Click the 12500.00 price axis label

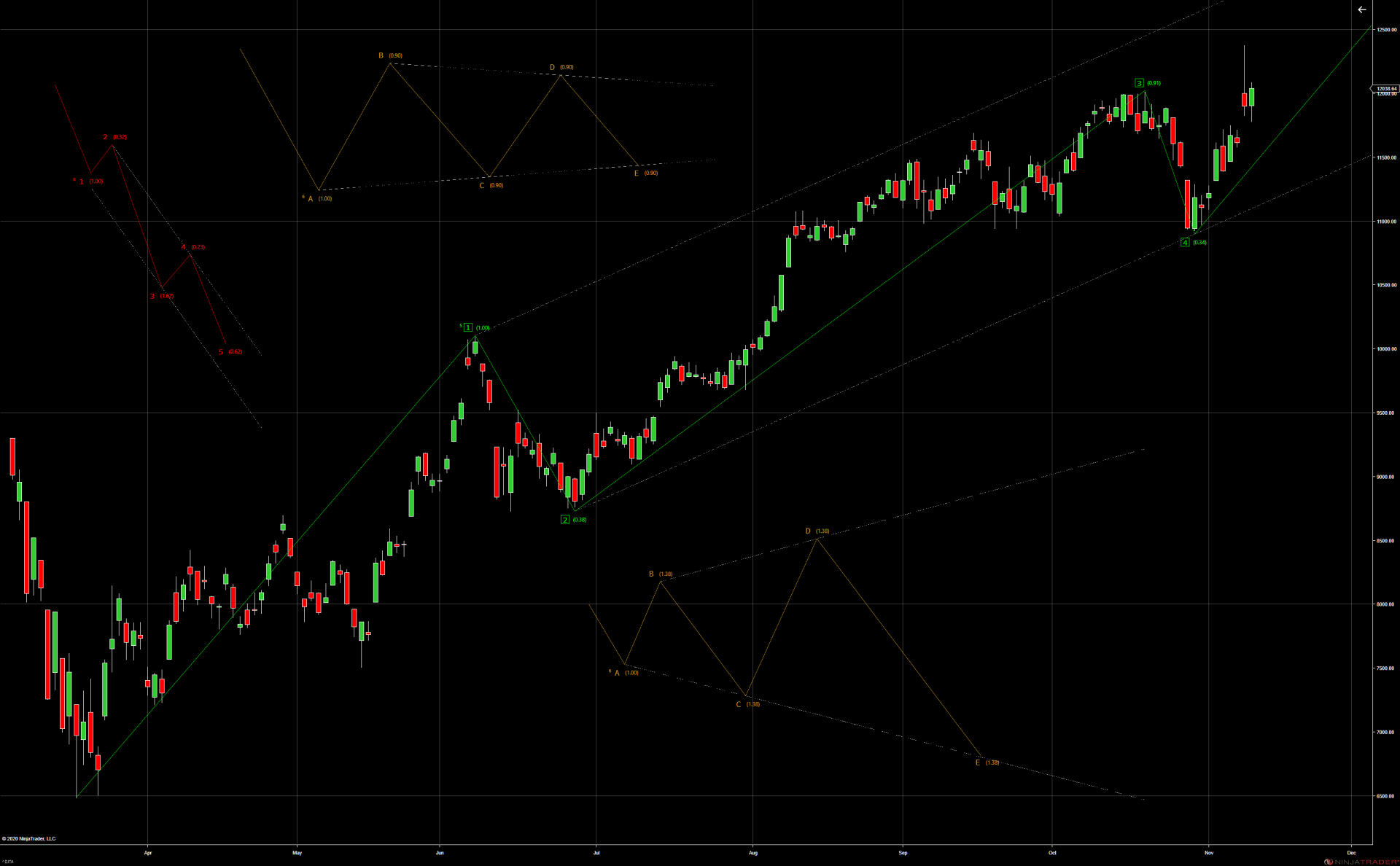click(1386, 30)
